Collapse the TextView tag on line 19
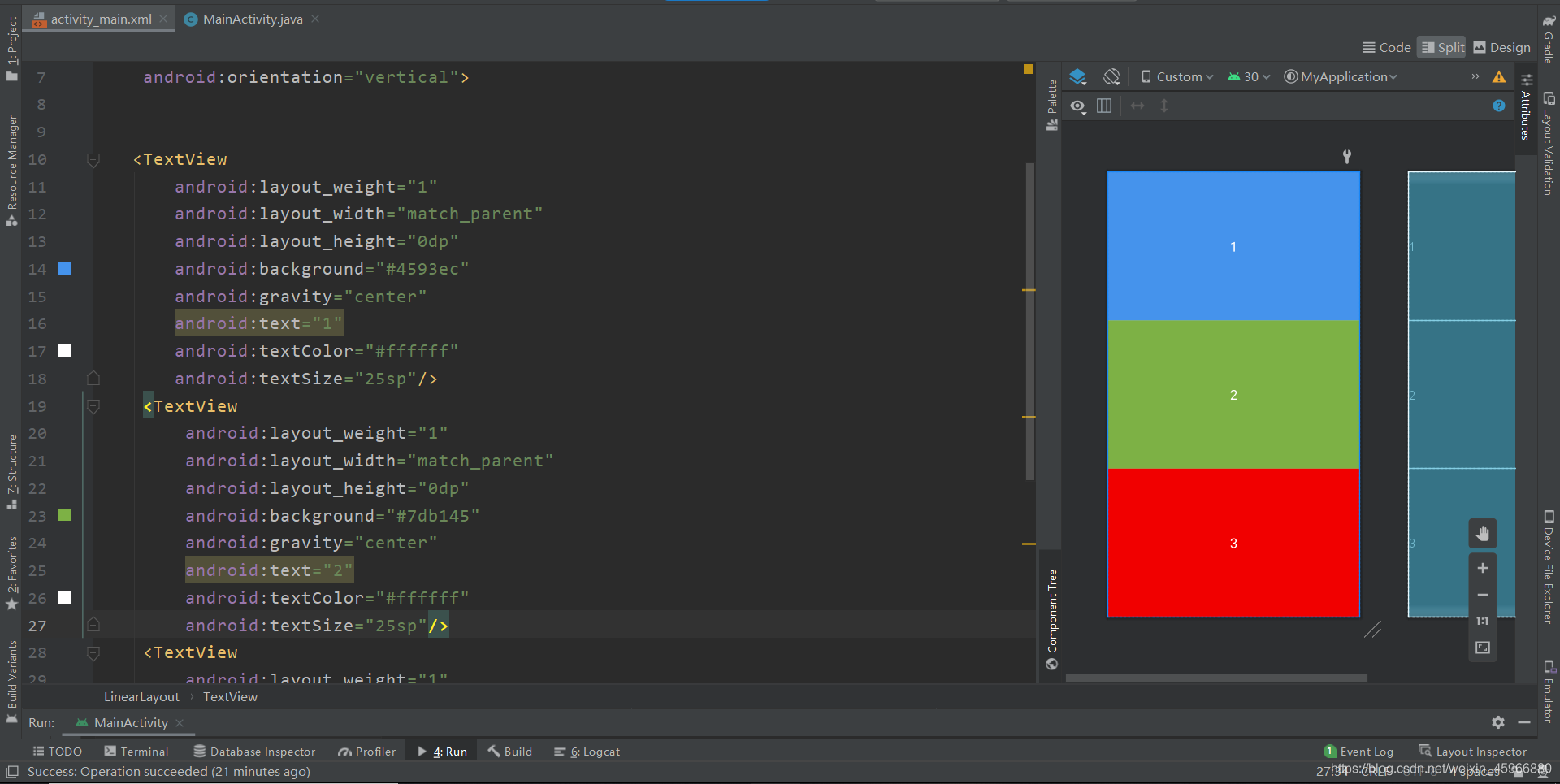This screenshot has width=1560, height=784. click(x=93, y=406)
